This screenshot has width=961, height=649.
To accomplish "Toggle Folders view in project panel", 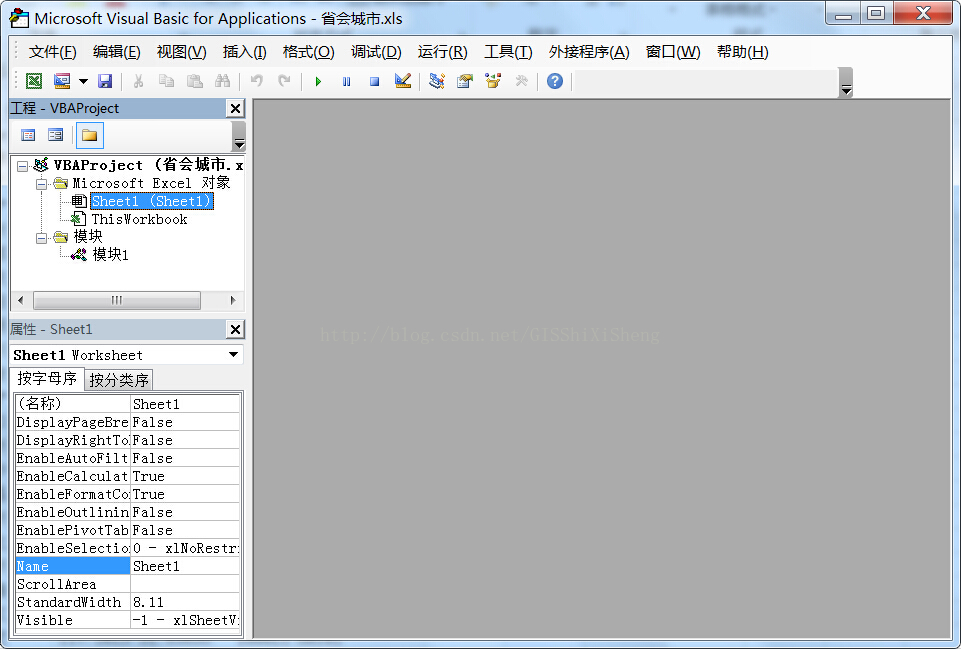I will 89,135.
